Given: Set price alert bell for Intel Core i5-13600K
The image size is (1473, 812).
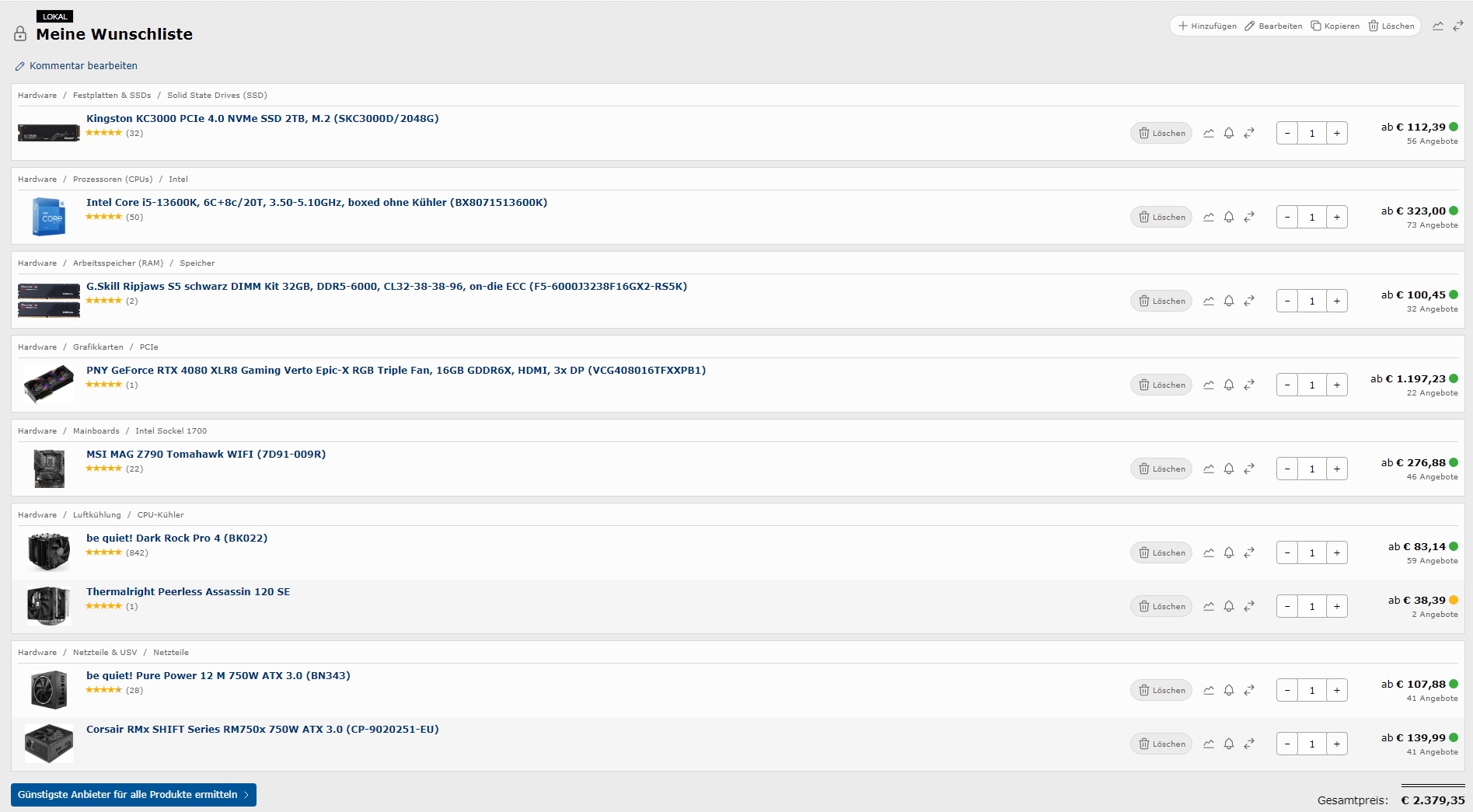Looking at the screenshot, I should [x=1229, y=217].
